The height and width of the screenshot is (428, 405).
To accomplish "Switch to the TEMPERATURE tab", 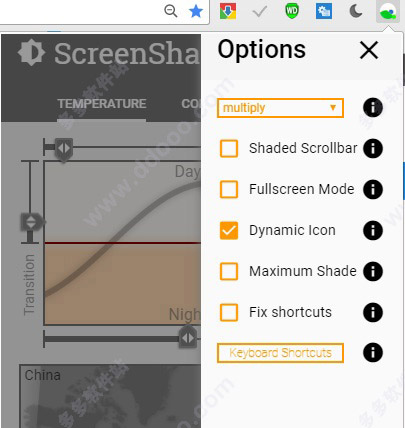I will [102, 104].
